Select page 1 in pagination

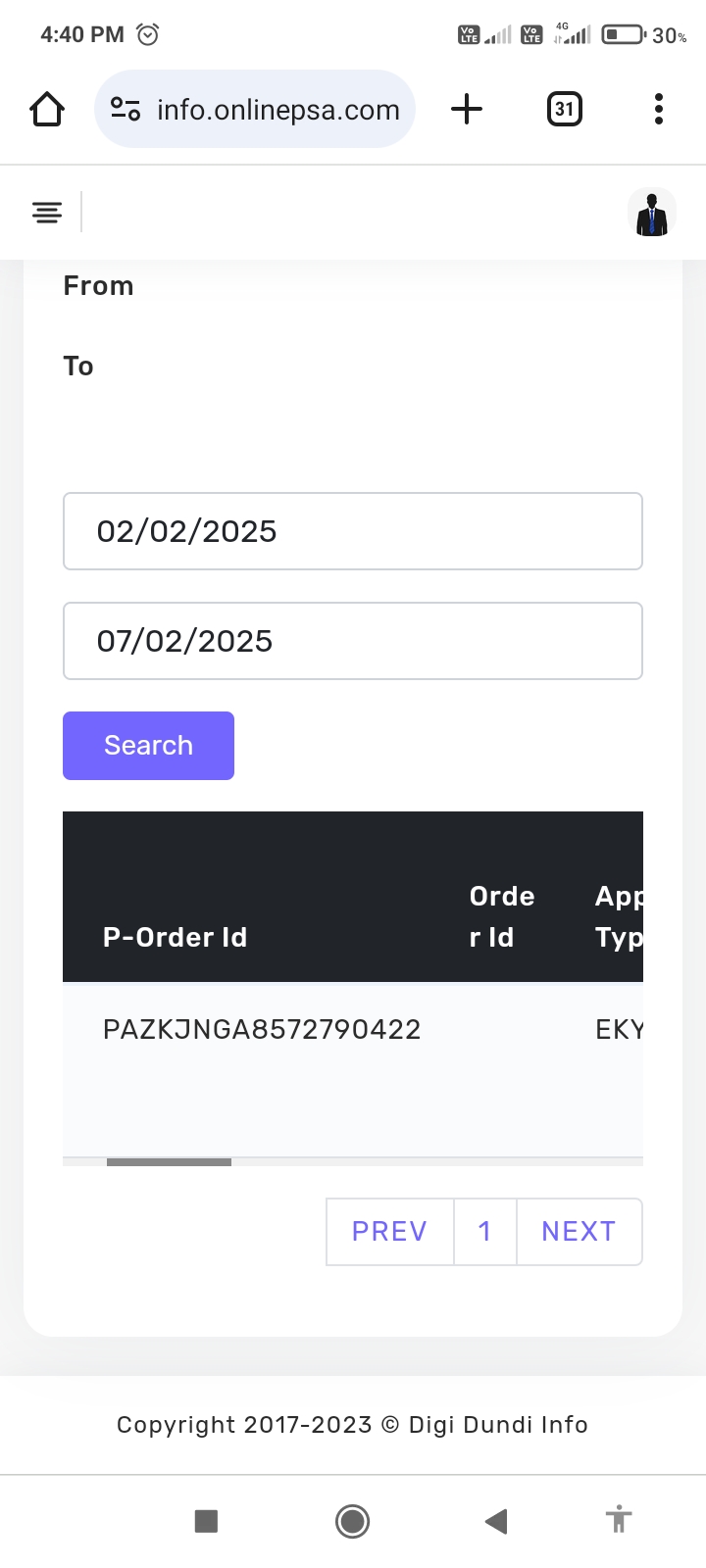click(484, 1231)
